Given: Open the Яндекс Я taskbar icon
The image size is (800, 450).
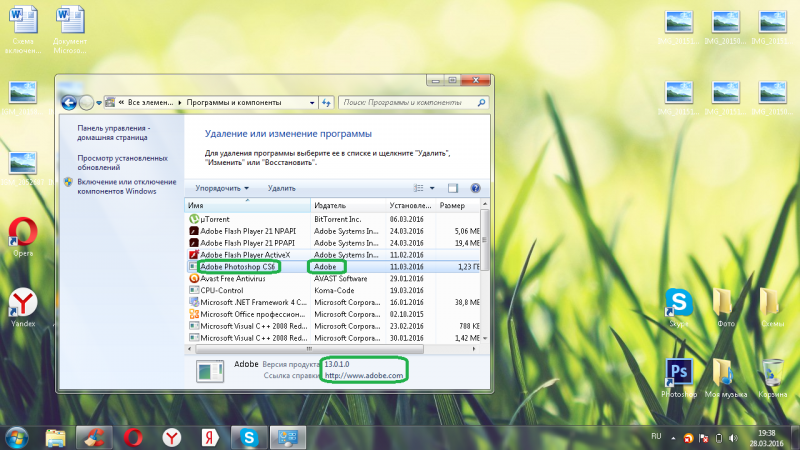Looking at the screenshot, I should [210, 438].
